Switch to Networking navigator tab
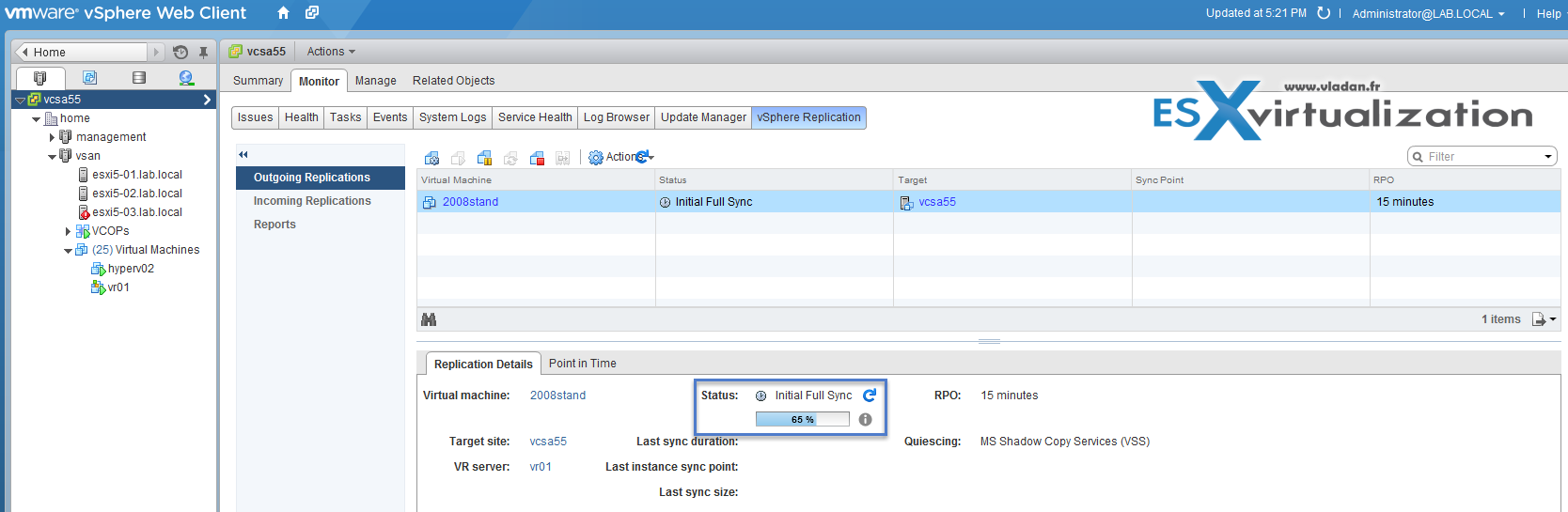Viewport: 1568px width, 512px height. tap(186, 78)
